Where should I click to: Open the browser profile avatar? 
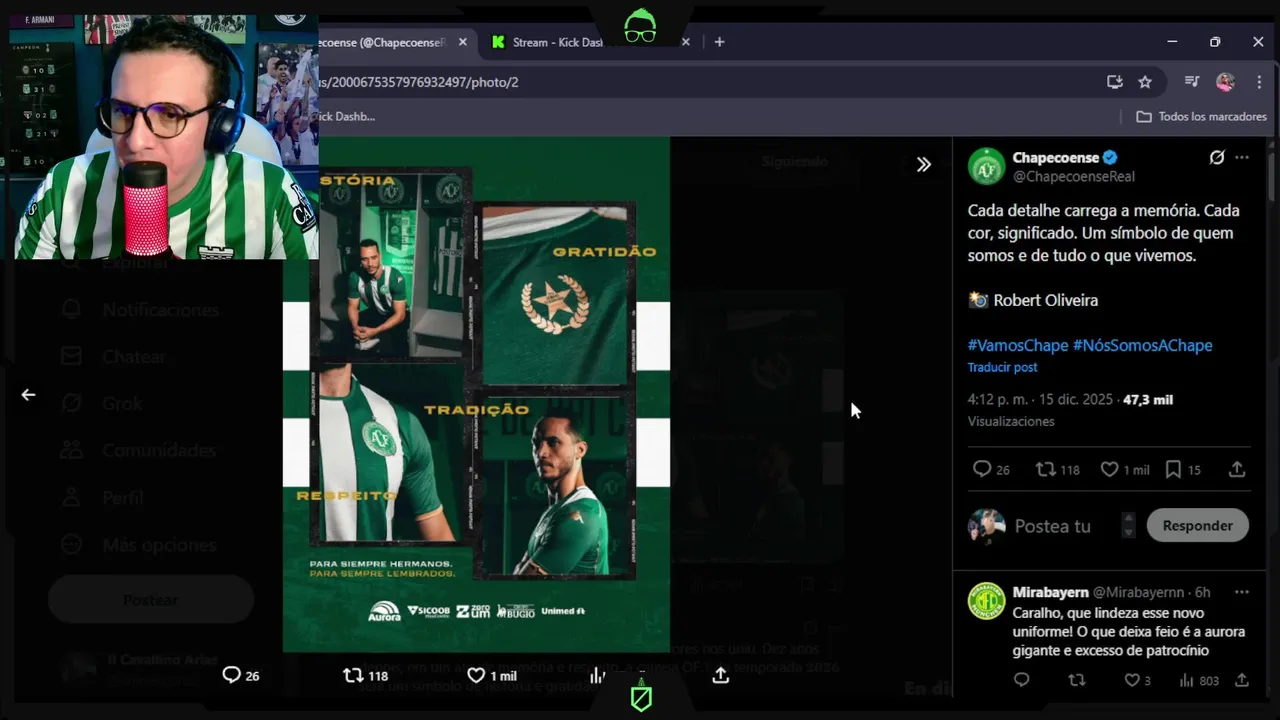tap(1225, 82)
